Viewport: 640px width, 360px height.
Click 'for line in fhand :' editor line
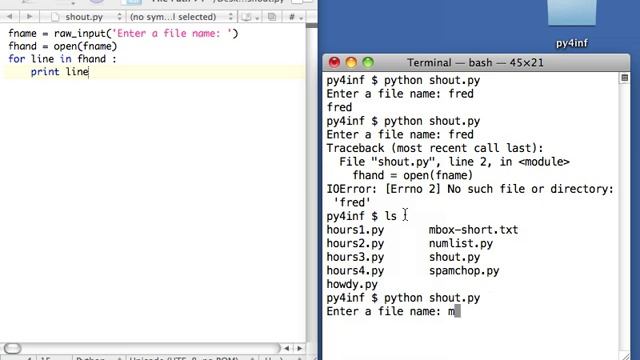click(62, 59)
